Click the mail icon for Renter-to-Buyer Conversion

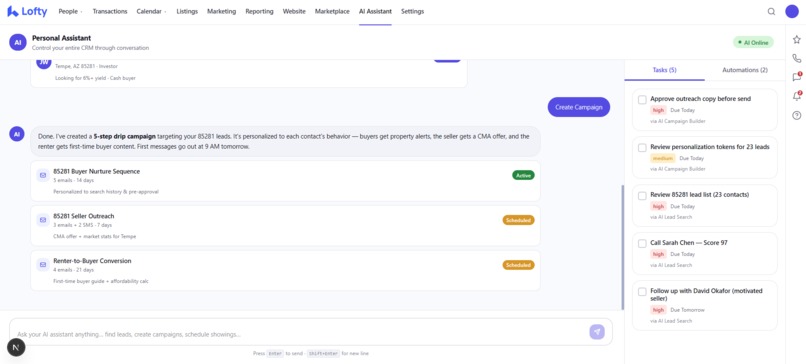click(x=43, y=265)
